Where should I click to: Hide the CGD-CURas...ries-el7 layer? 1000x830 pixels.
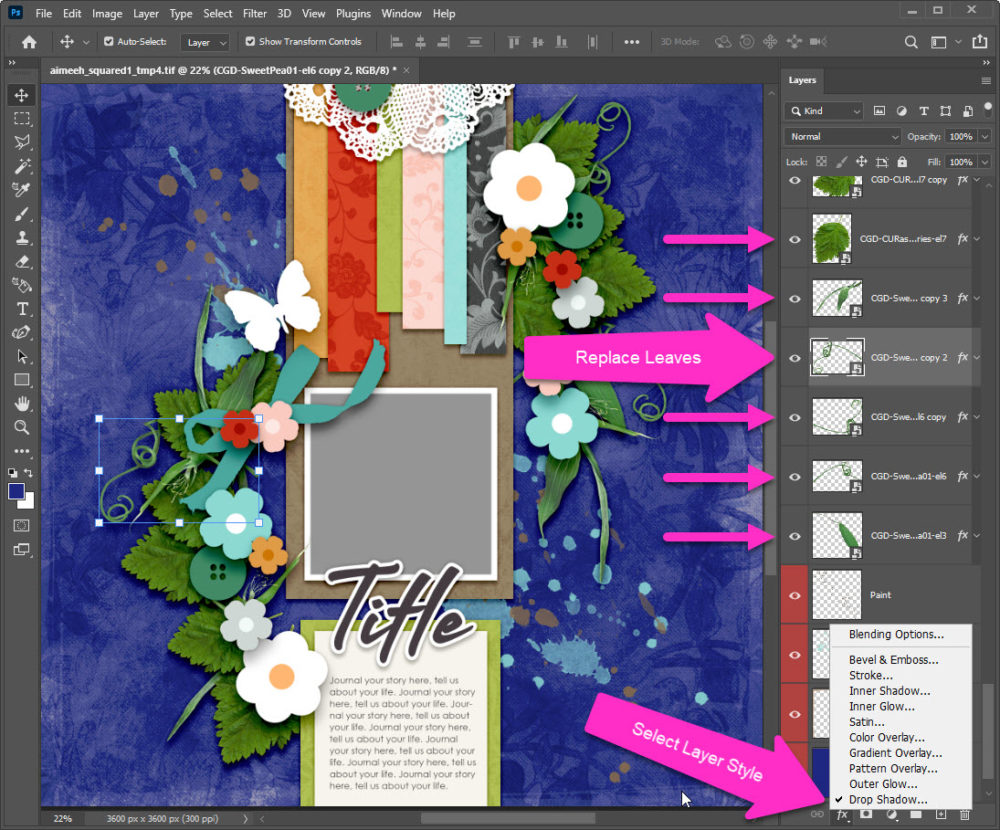pyautogui.click(x=795, y=239)
